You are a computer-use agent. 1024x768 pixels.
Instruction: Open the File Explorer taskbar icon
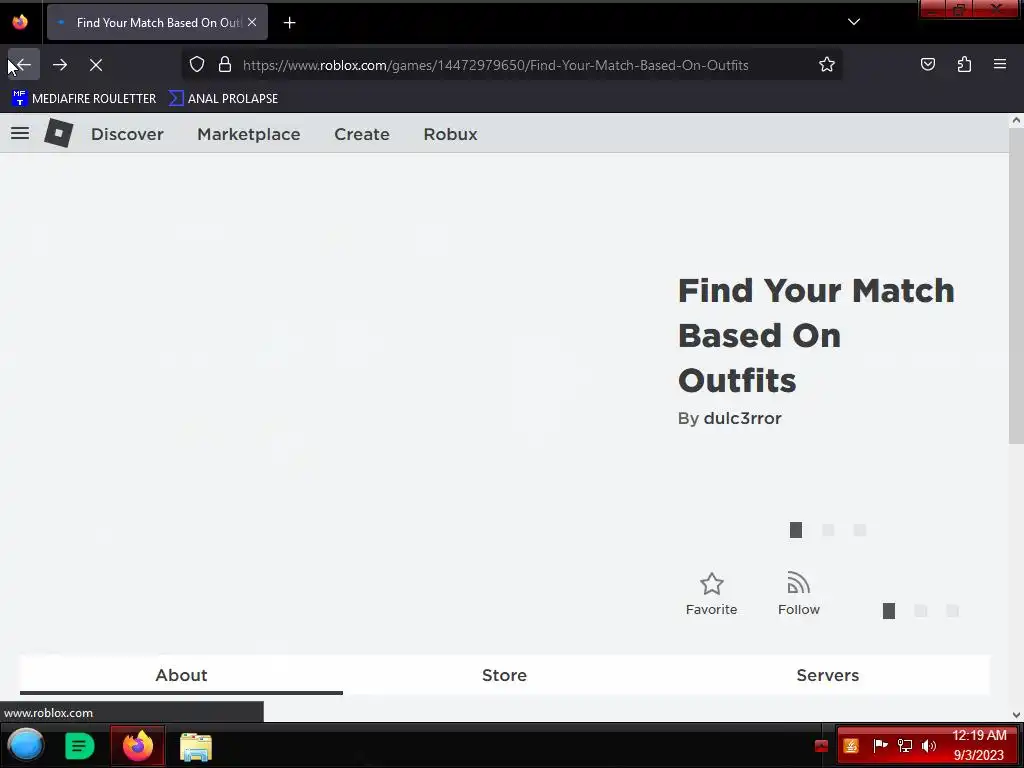click(x=196, y=746)
